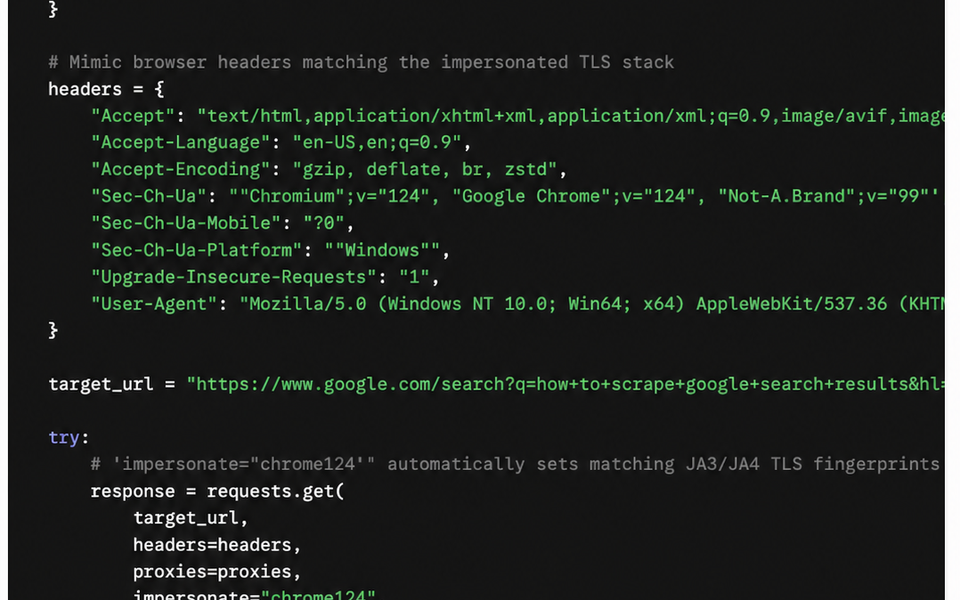This screenshot has width=960, height=600.
Task: Click the "?0" value
Action: click(324, 223)
